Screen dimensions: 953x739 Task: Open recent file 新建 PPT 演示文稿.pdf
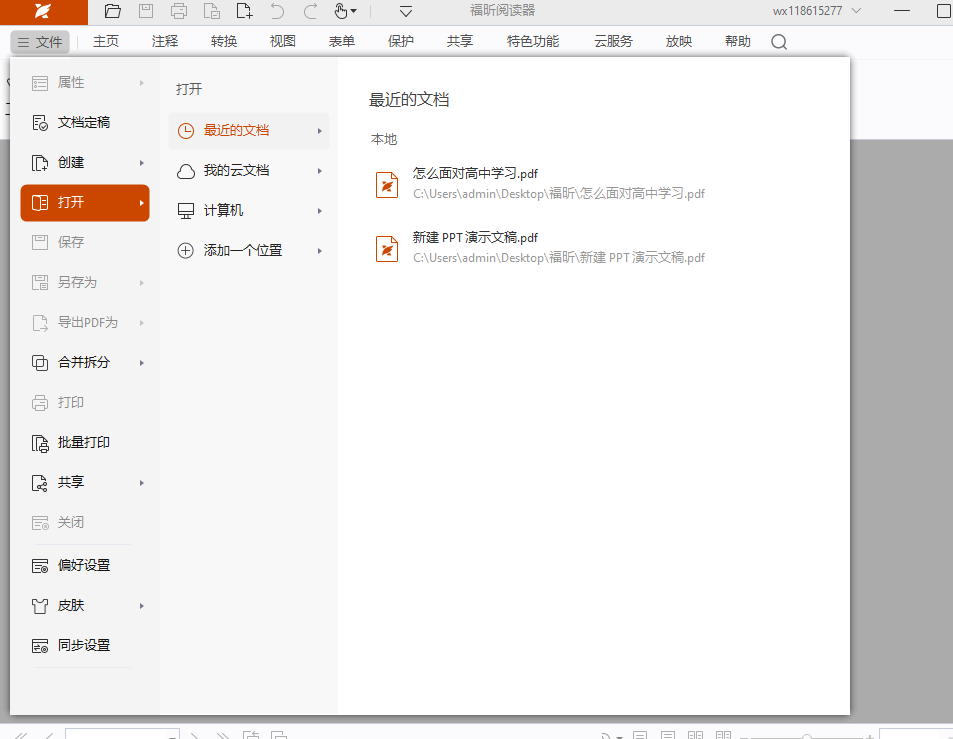point(475,237)
